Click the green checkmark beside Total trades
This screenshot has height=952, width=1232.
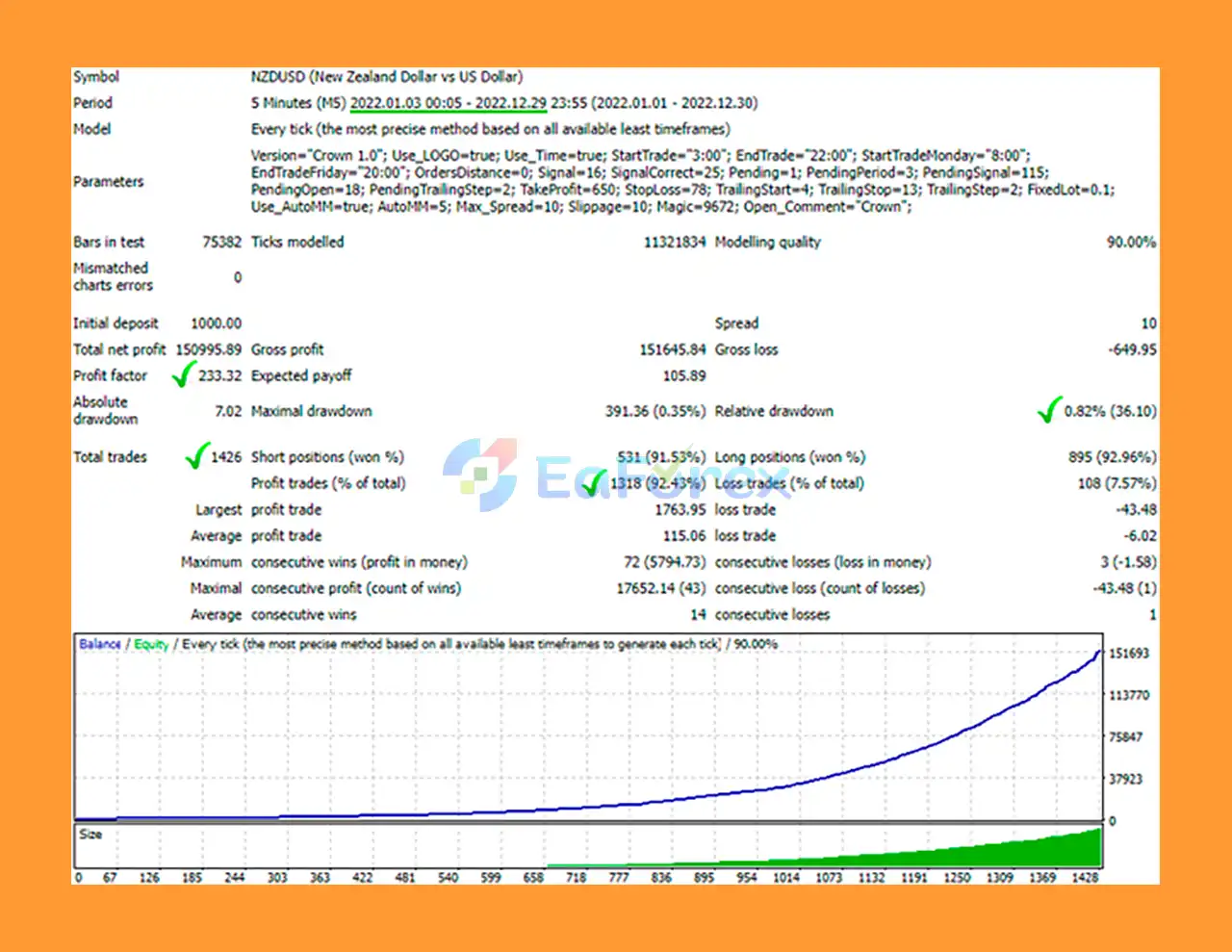point(196,455)
